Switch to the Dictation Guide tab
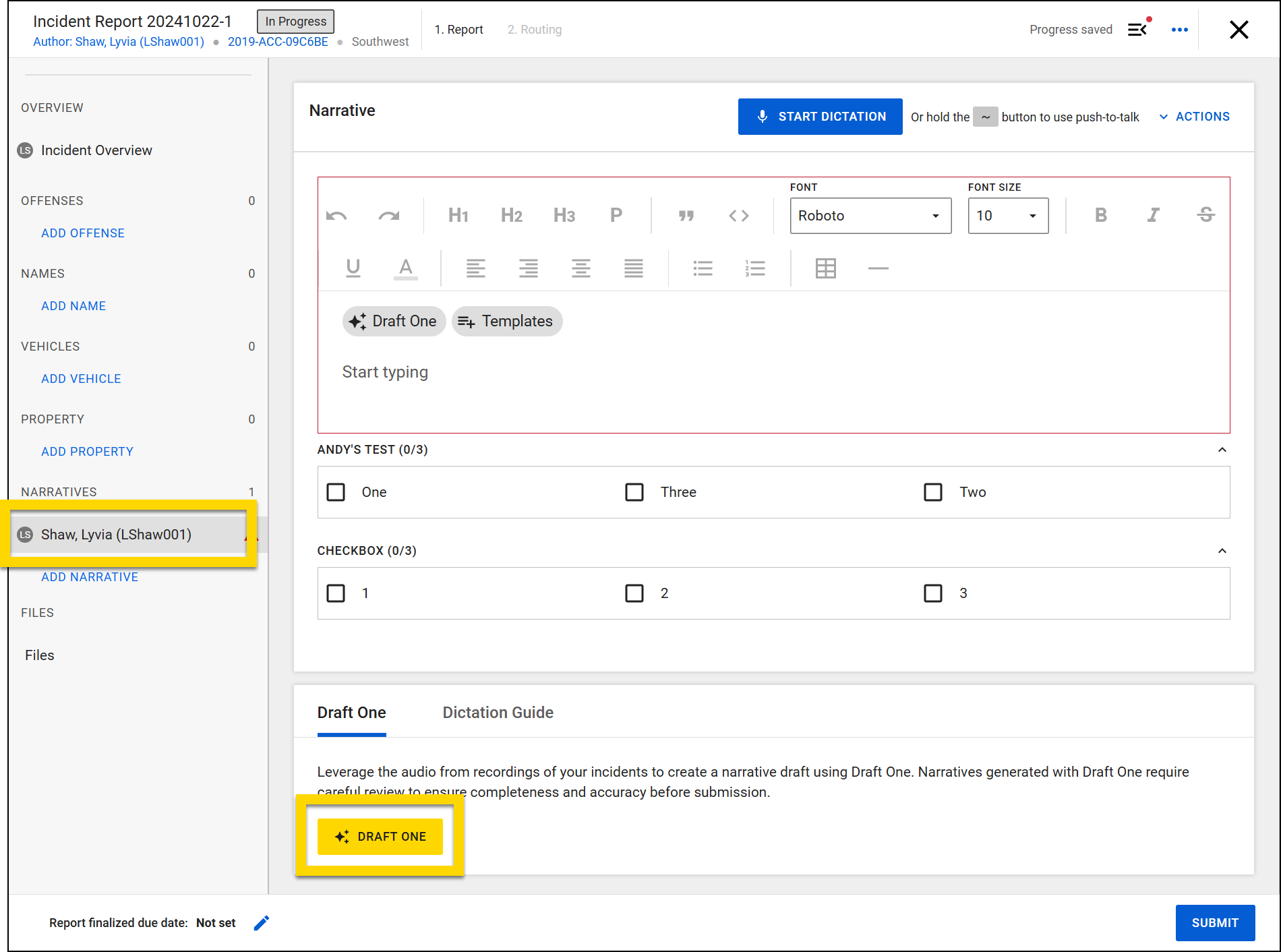Image resolution: width=1281 pixels, height=952 pixels. pyautogui.click(x=498, y=713)
